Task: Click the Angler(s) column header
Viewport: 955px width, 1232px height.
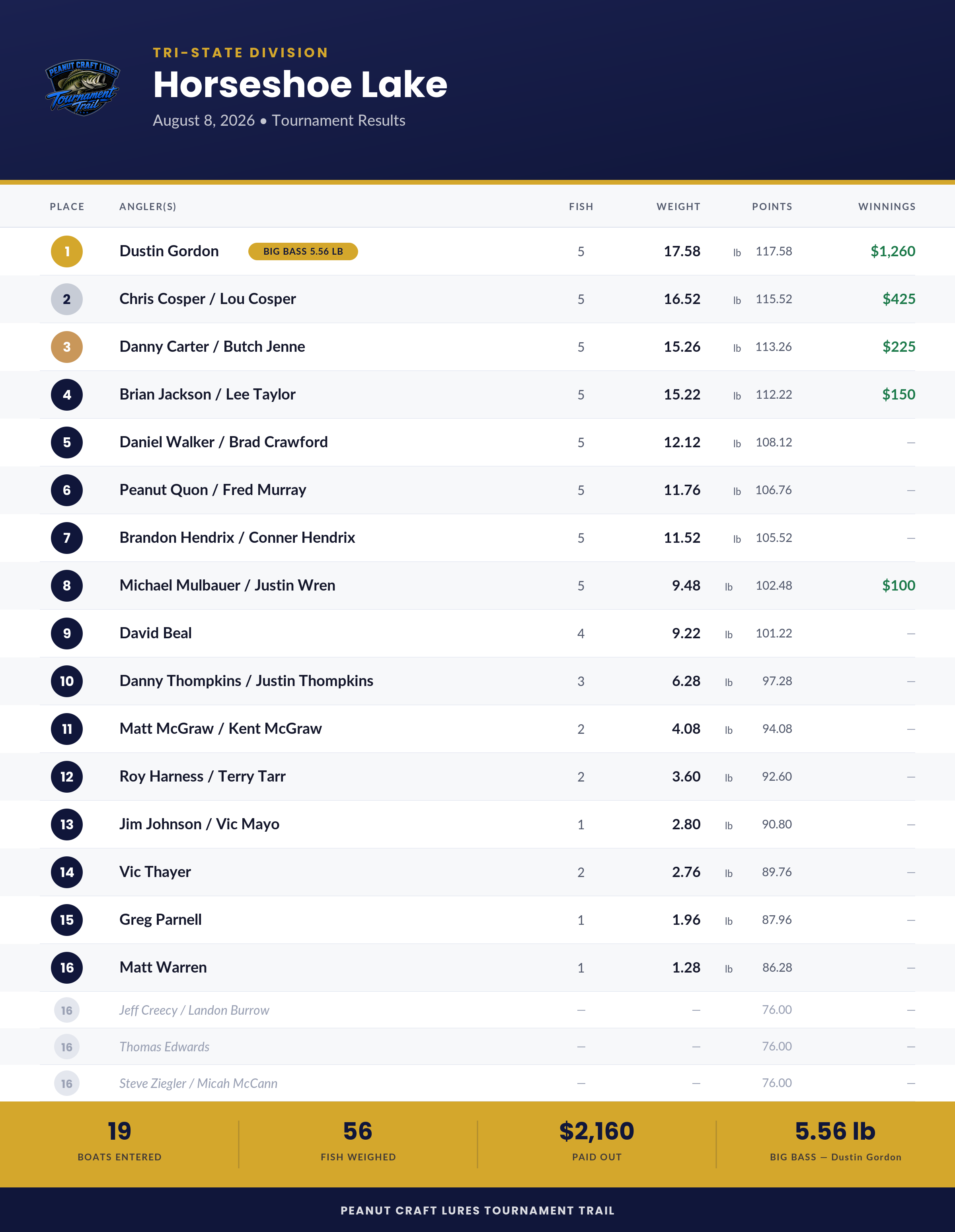Action: (148, 207)
